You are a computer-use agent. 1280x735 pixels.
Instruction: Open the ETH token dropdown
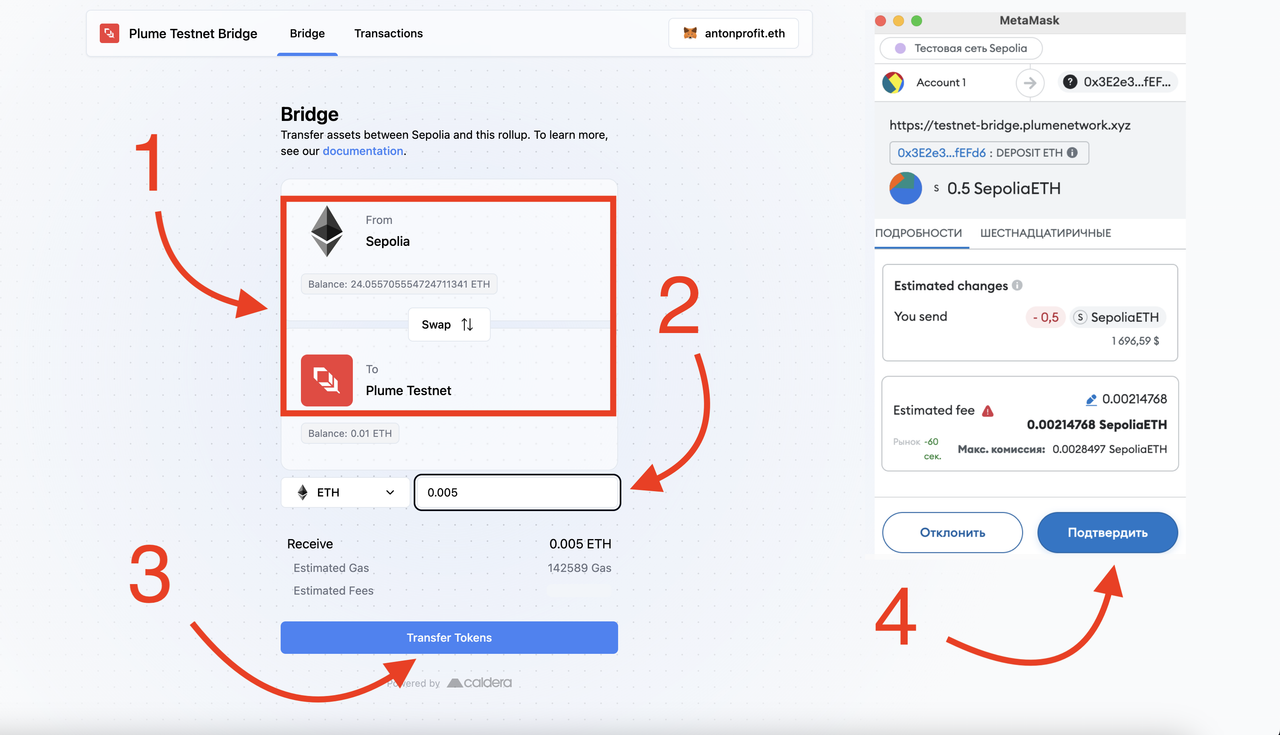346,492
